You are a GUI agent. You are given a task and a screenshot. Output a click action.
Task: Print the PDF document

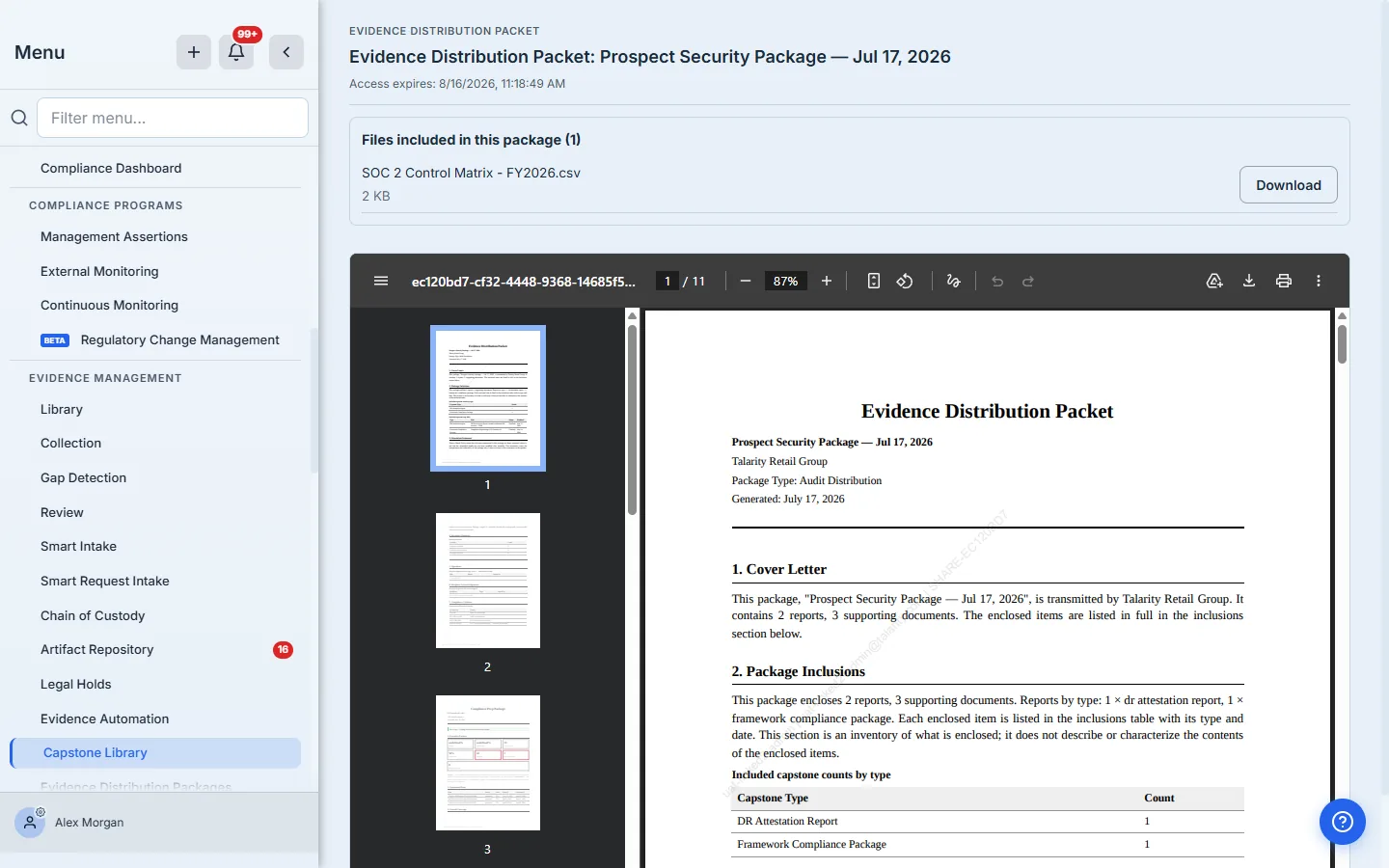(x=1284, y=281)
